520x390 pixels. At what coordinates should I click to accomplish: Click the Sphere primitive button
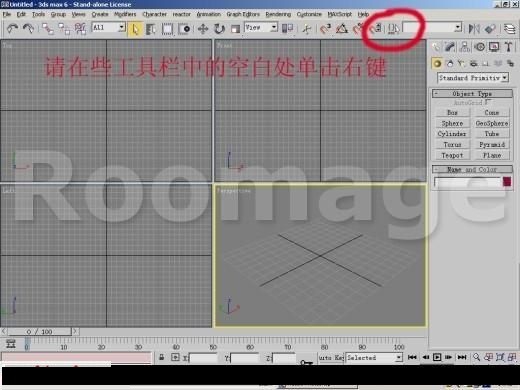point(452,123)
